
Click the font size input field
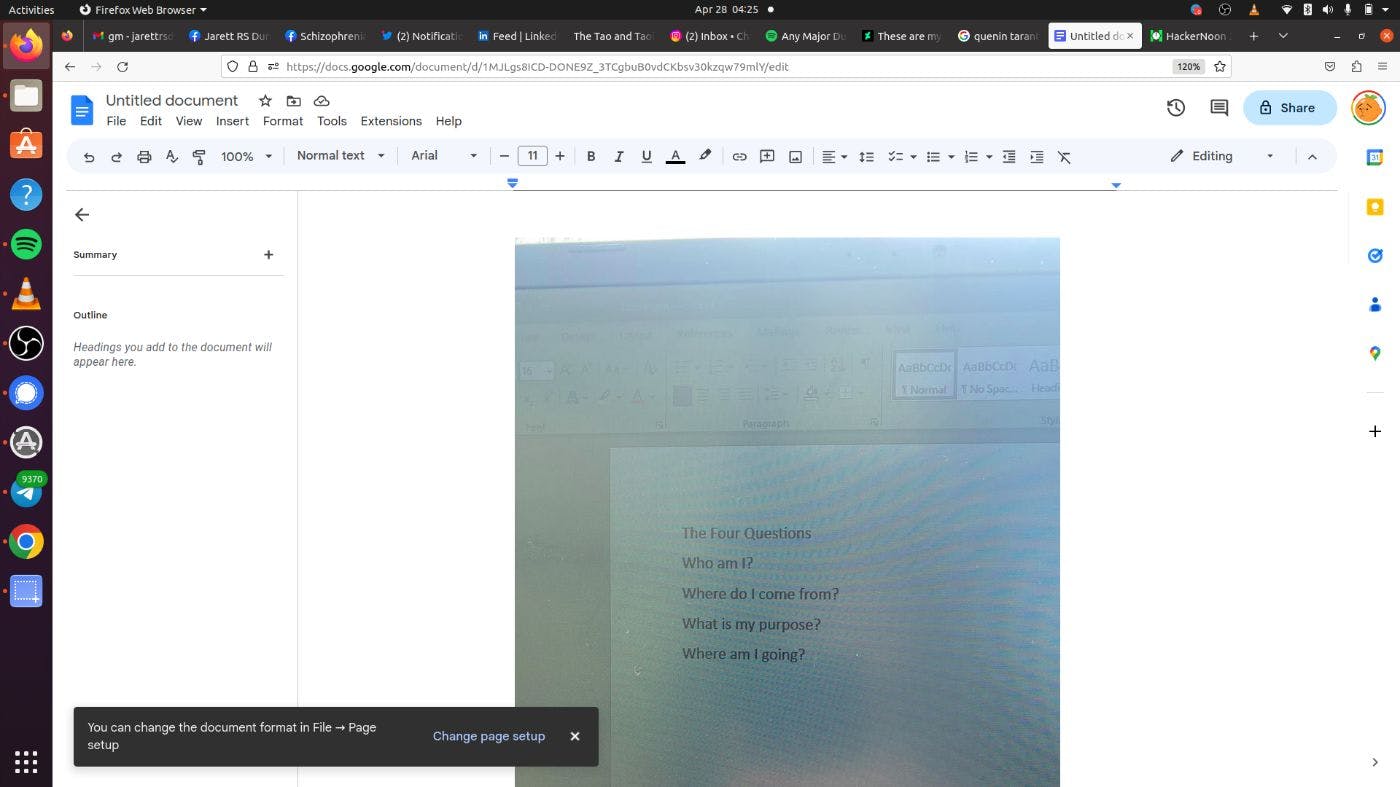coord(532,156)
